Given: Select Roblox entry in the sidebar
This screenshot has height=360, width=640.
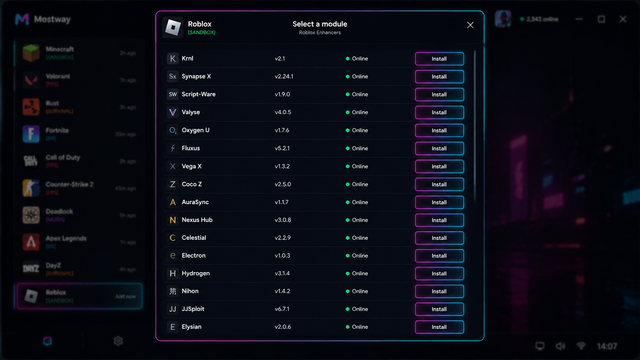Looking at the screenshot, I should click(79, 296).
